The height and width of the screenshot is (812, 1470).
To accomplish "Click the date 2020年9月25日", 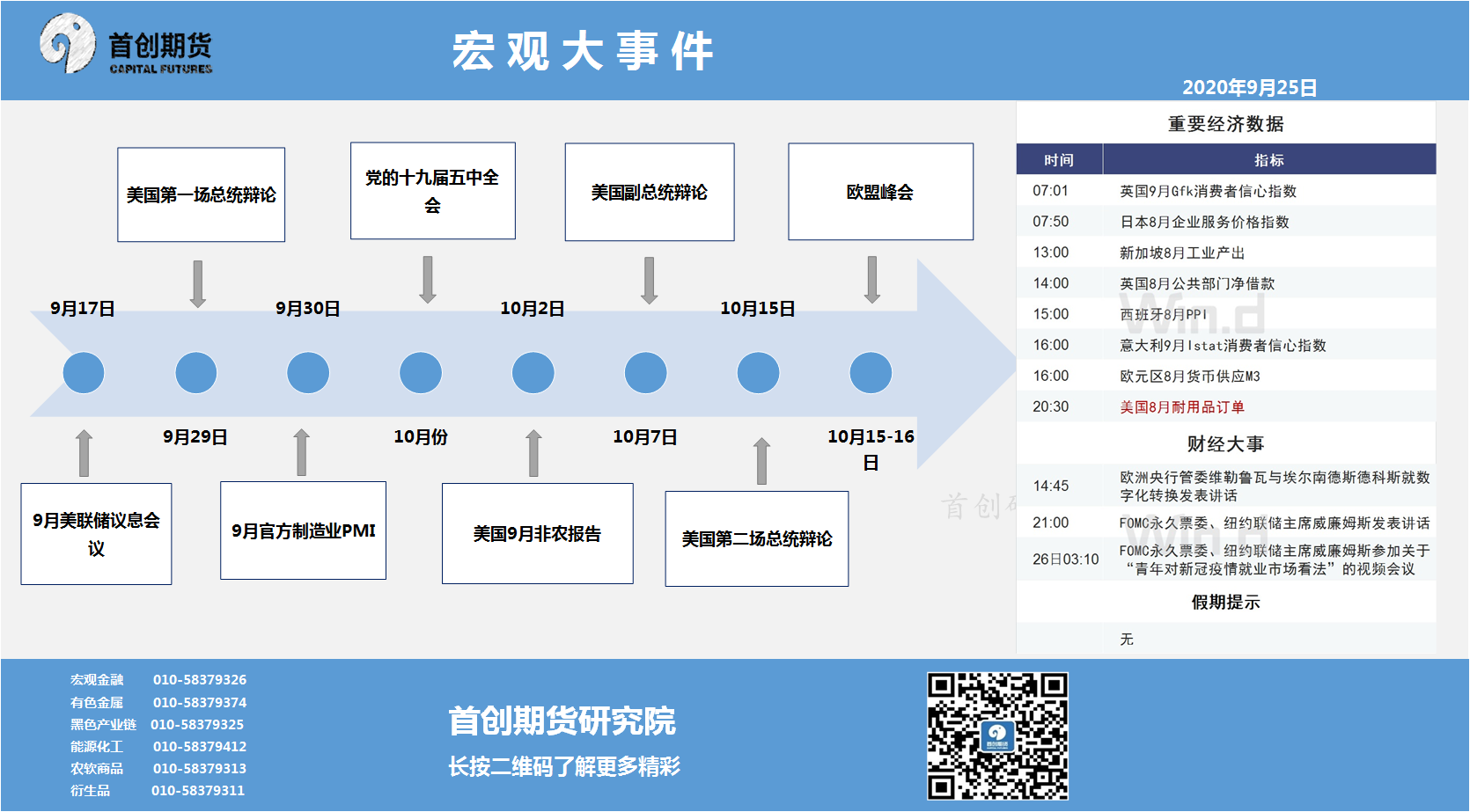I will 1249,88.
